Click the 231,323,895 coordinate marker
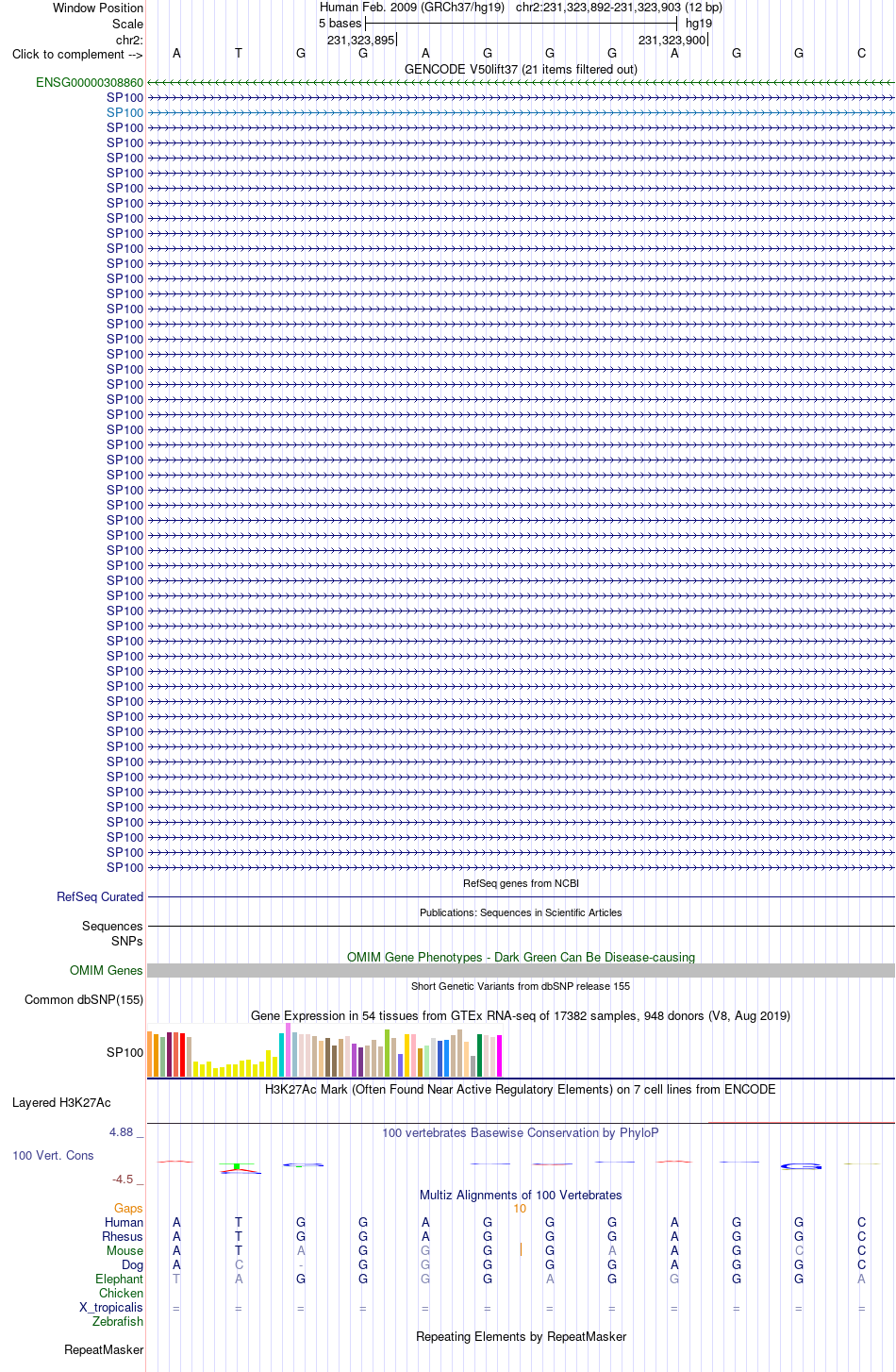The height and width of the screenshot is (1372, 896). click(x=361, y=41)
